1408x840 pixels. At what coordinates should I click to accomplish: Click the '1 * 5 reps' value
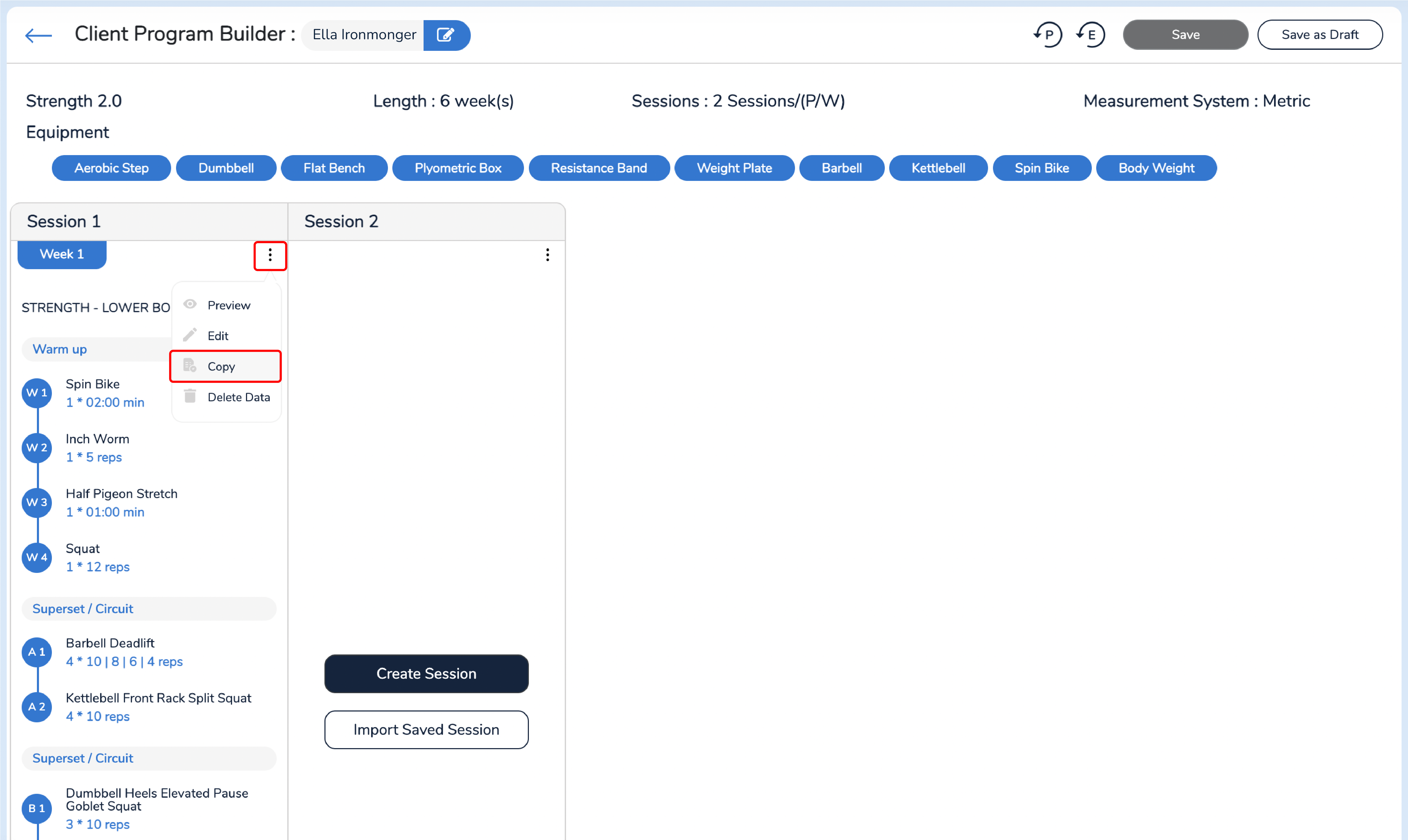click(x=93, y=457)
